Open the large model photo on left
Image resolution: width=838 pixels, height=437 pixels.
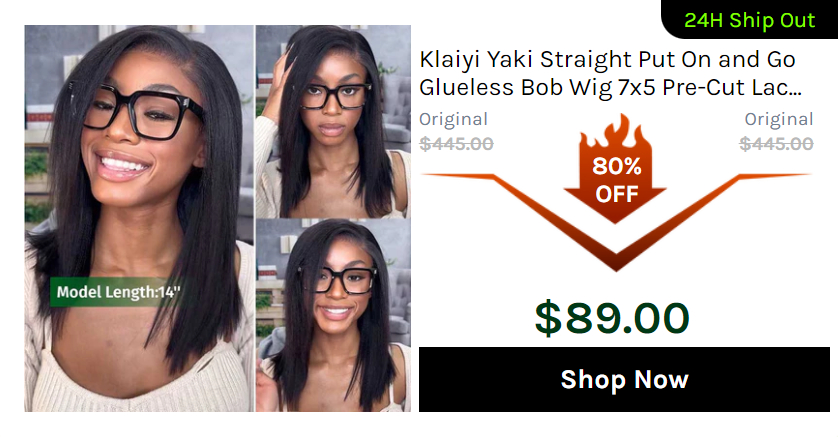tap(139, 218)
